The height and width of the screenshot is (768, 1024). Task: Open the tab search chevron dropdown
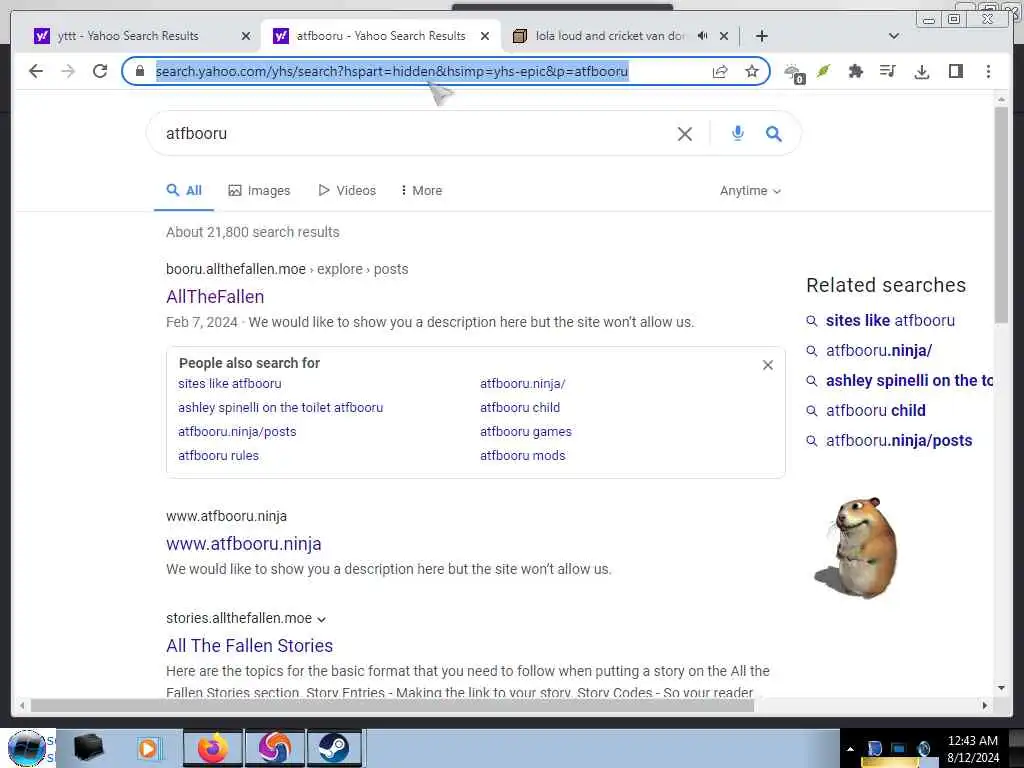pyautogui.click(x=894, y=36)
